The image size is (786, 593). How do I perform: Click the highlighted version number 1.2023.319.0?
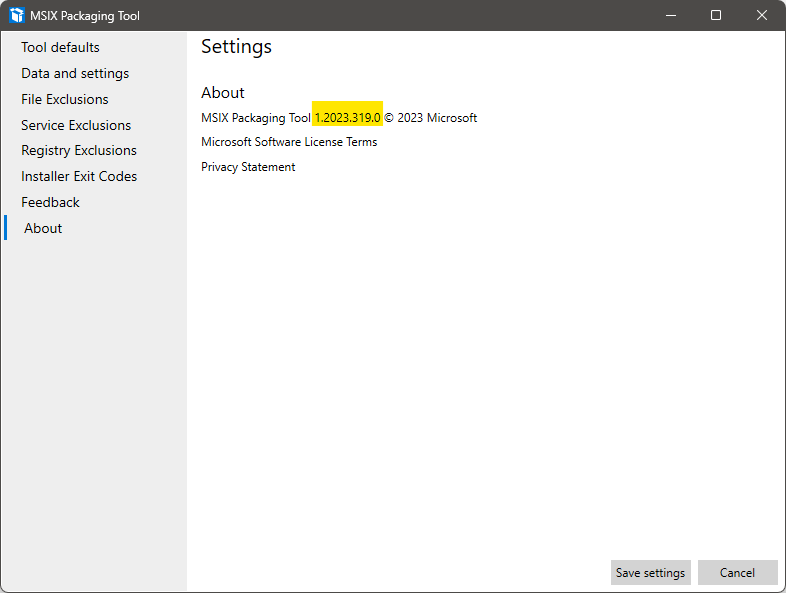click(x=347, y=117)
